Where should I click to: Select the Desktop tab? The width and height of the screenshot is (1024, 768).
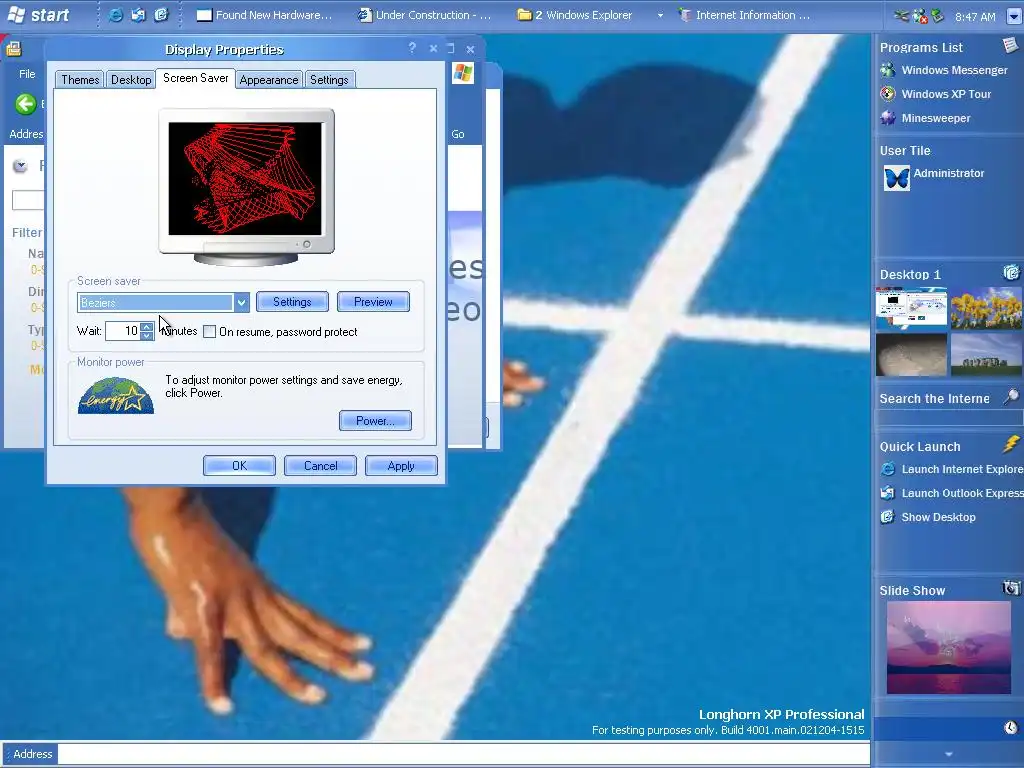(131, 80)
